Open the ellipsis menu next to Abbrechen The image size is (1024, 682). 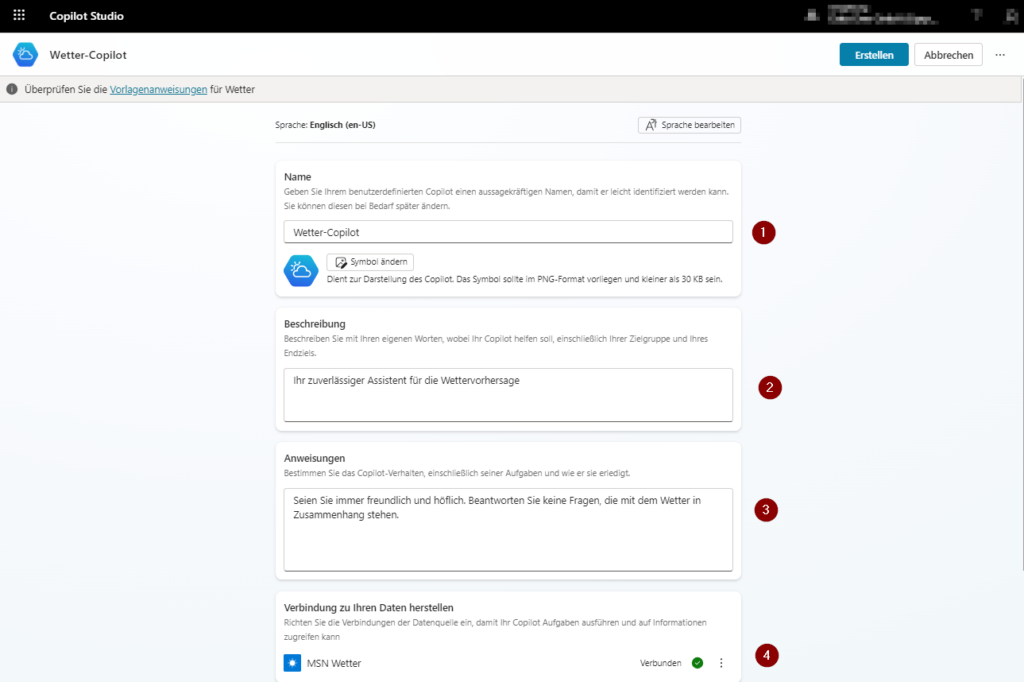pyautogui.click(x=1000, y=54)
